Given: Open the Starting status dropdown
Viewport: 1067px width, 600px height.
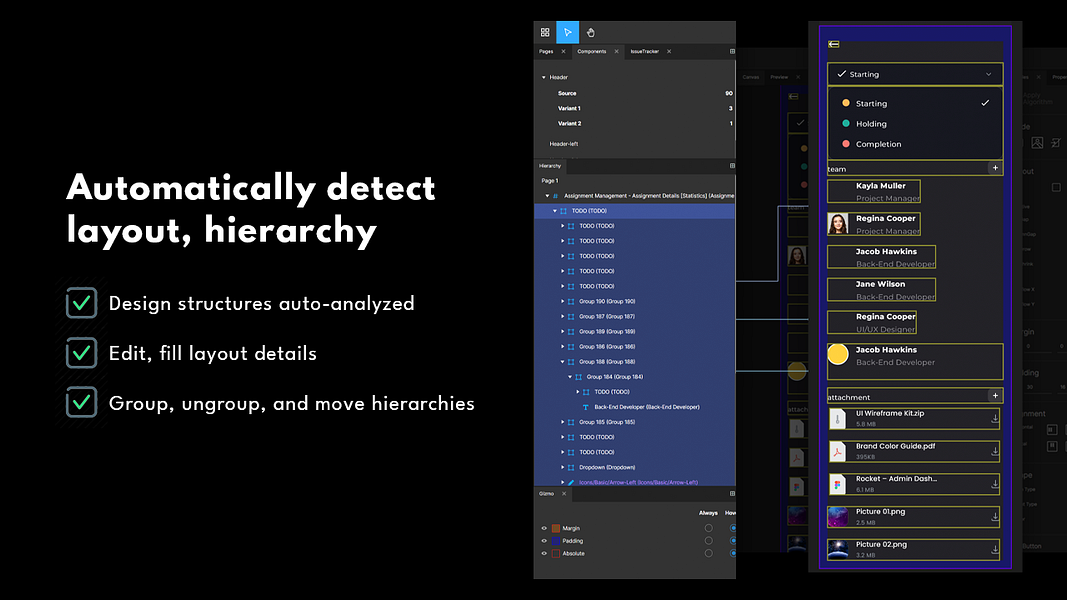Looking at the screenshot, I should (914, 74).
